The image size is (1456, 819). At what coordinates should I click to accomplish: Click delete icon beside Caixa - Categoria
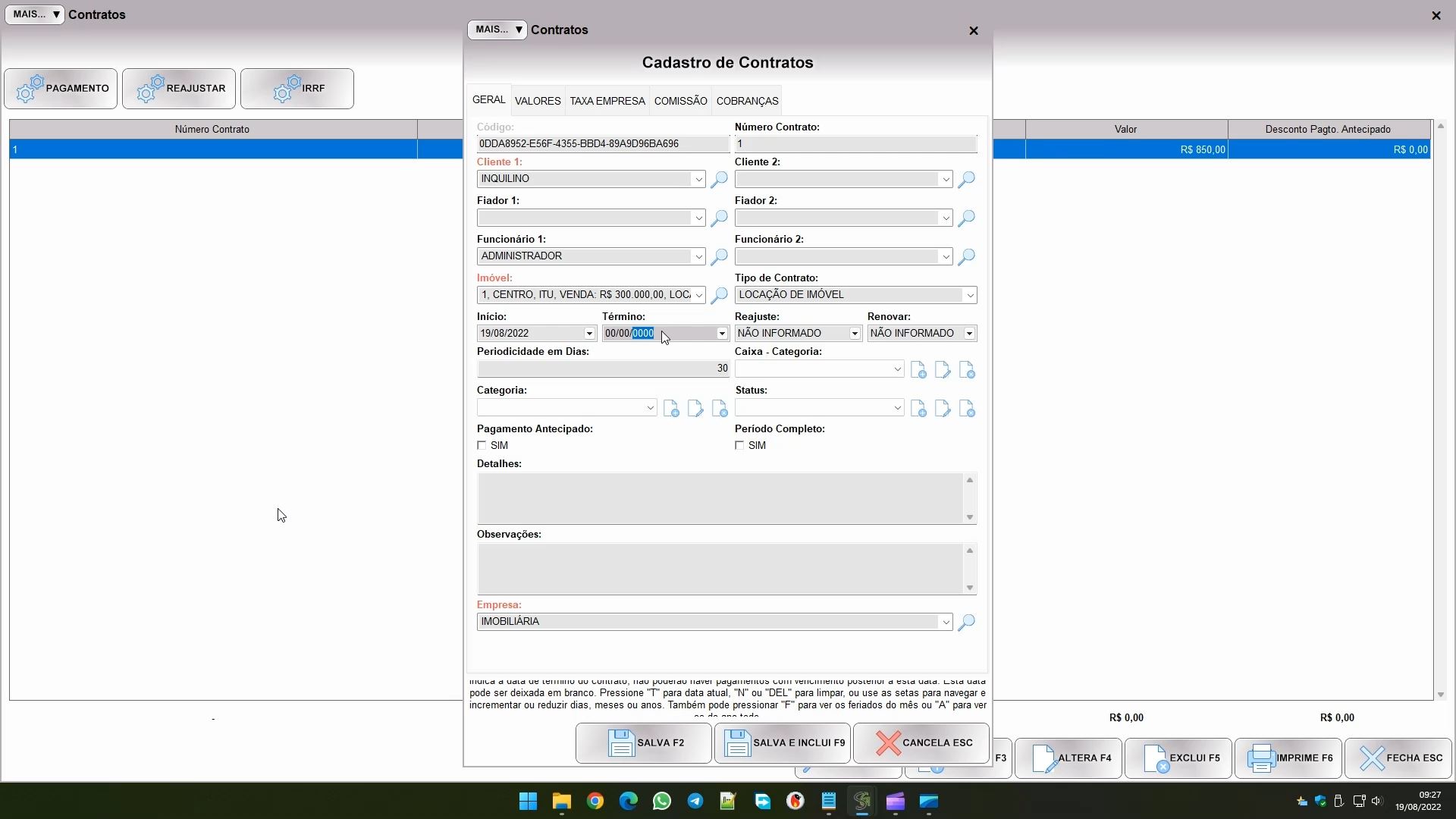click(x=967, y=371)
